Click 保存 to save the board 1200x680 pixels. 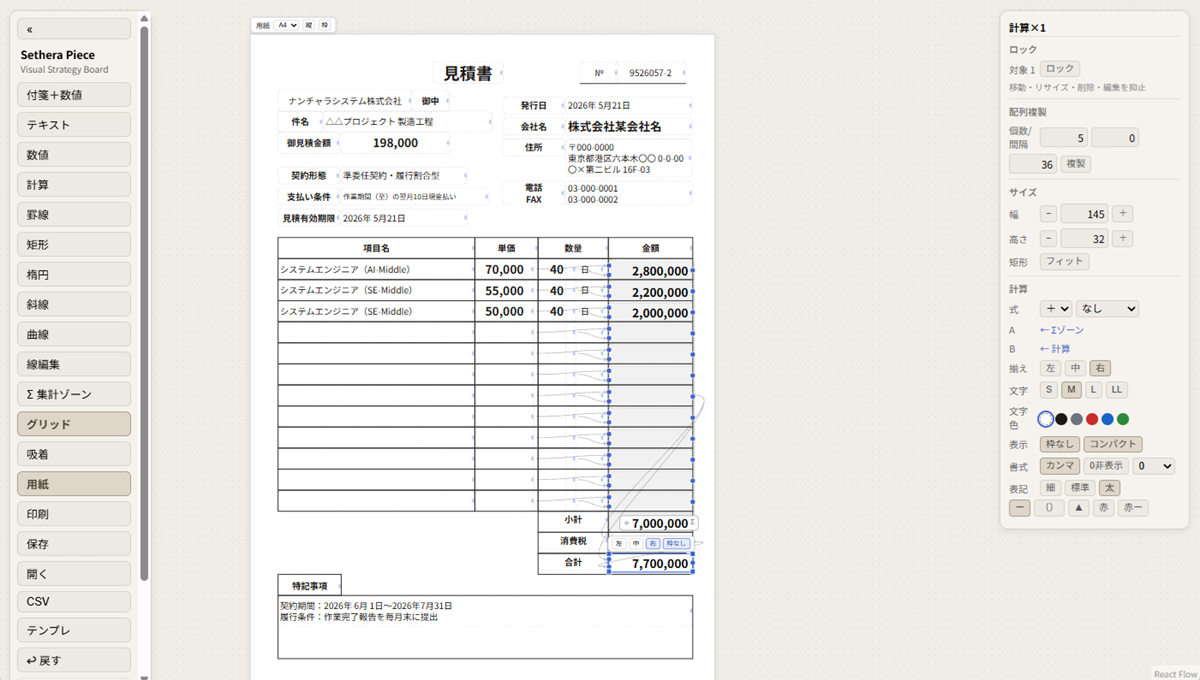click(74, 544)
